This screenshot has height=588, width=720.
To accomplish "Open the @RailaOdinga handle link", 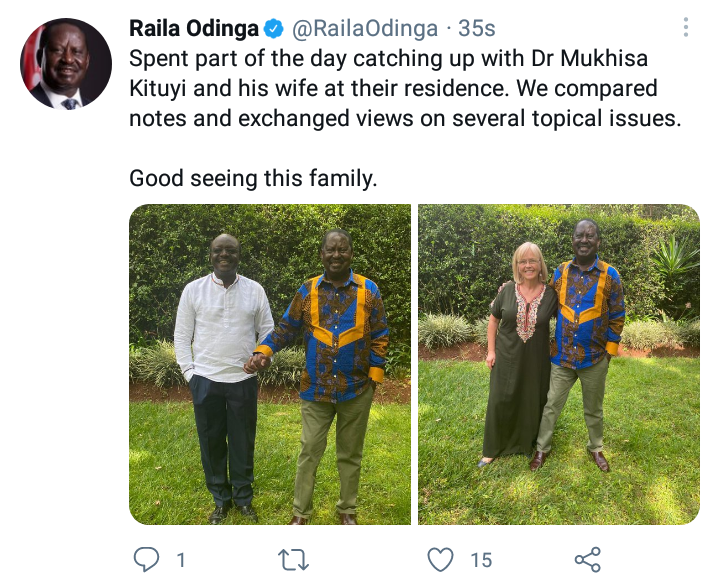I will (365, 28).
